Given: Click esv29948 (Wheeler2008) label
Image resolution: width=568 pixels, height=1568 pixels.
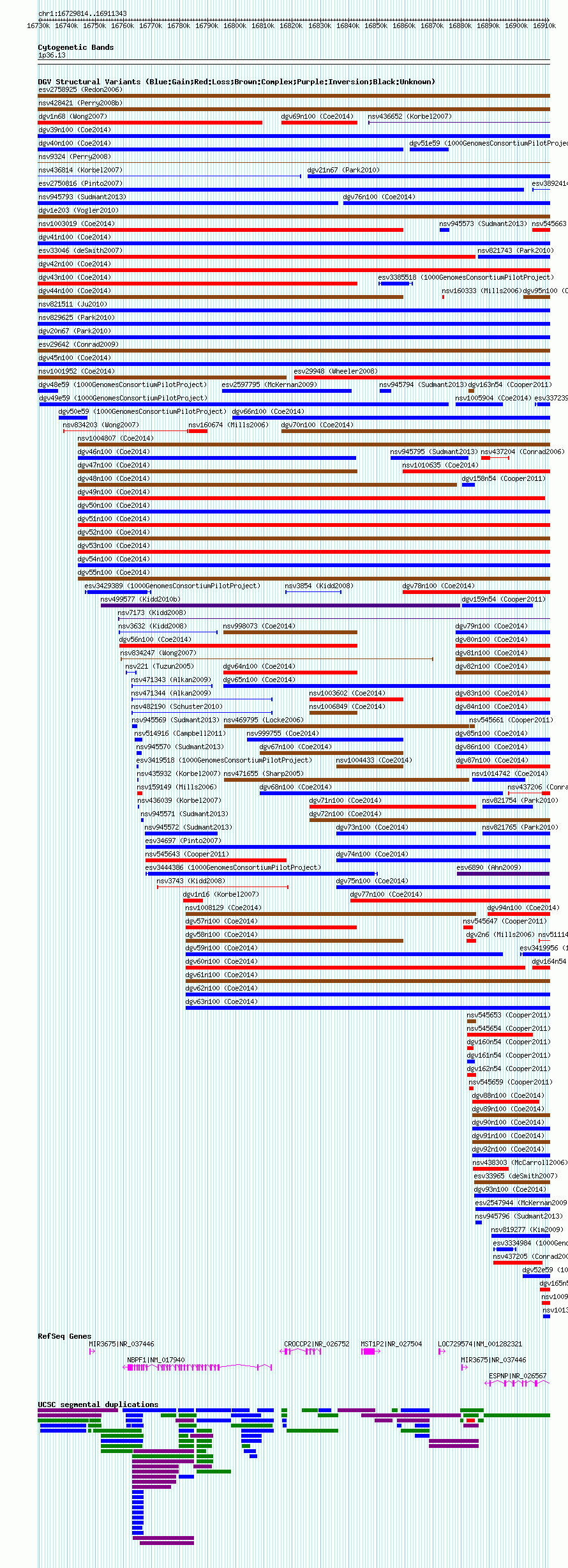Looking at the screenshot, I should (x=336, y=371).
